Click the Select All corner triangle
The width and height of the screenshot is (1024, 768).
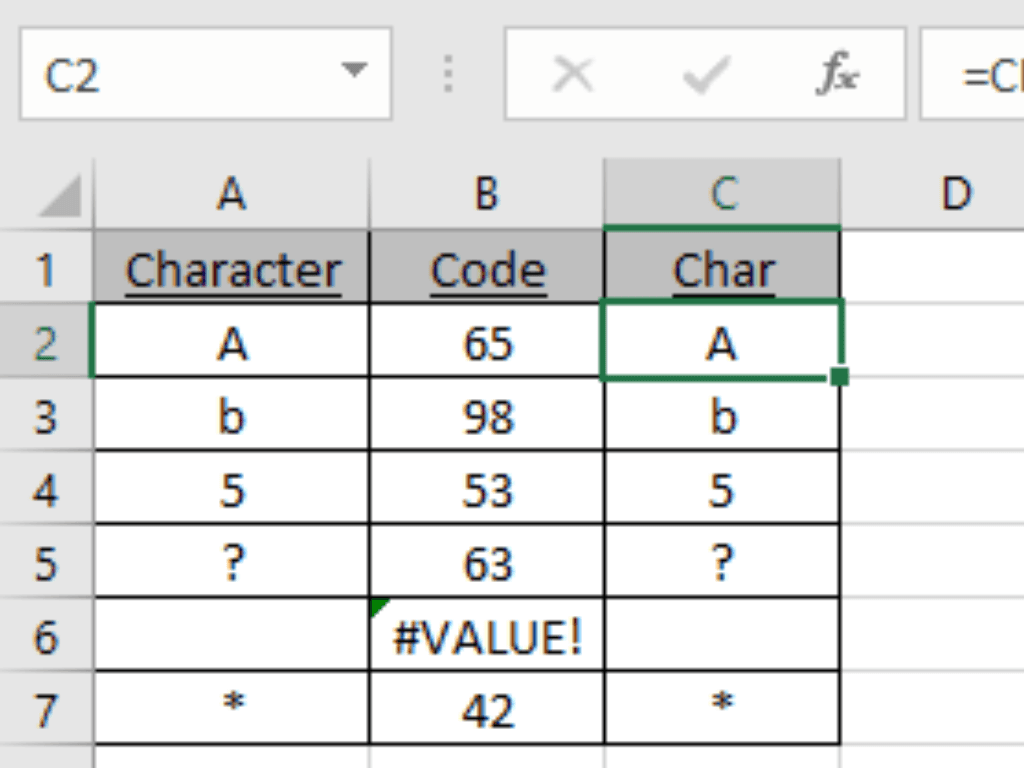(x=59, y=198)
